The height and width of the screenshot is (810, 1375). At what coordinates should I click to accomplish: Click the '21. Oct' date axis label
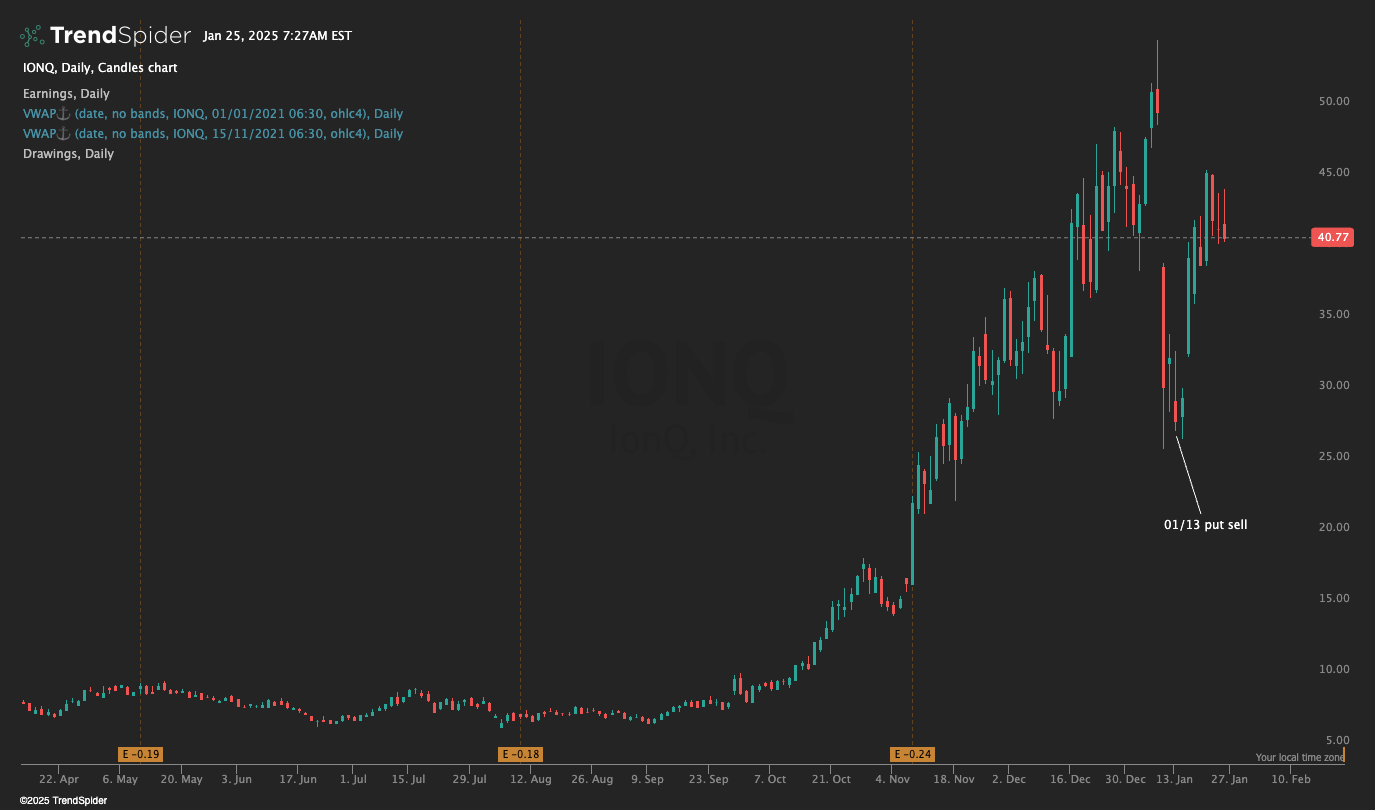click(x=831, y=779)
